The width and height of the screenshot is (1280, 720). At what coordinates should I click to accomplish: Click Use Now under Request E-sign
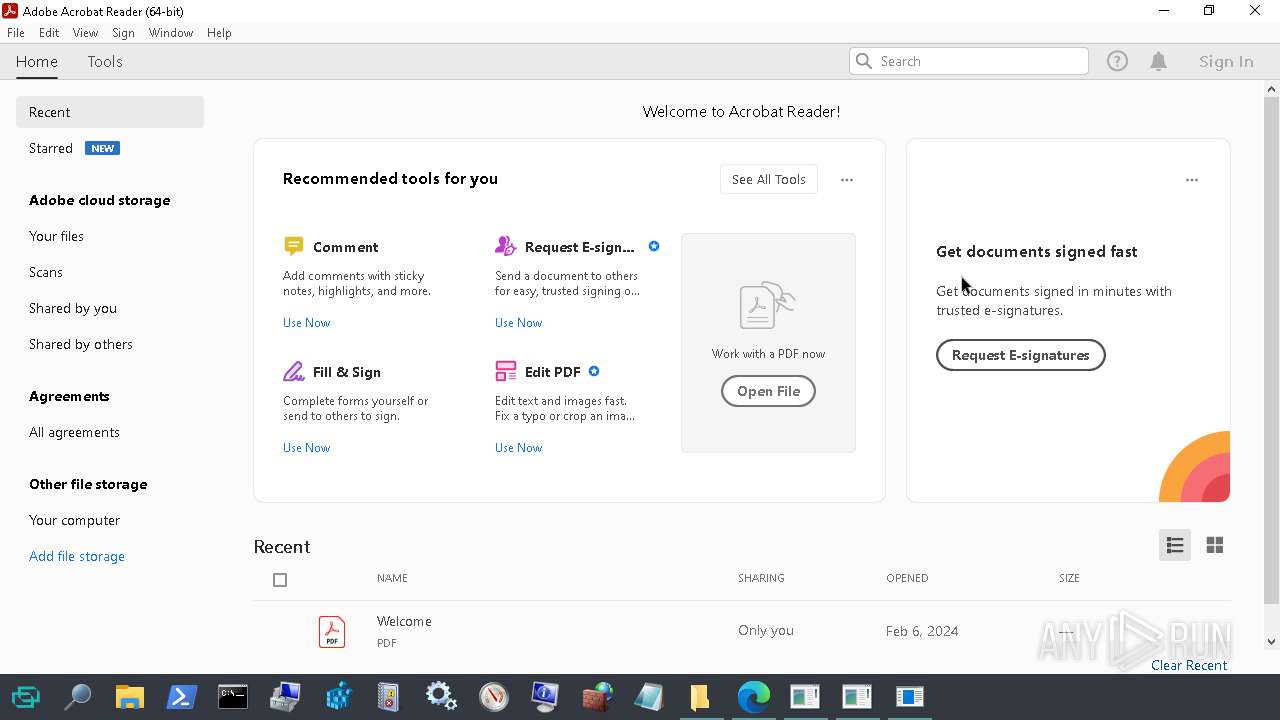coord(518,323)
